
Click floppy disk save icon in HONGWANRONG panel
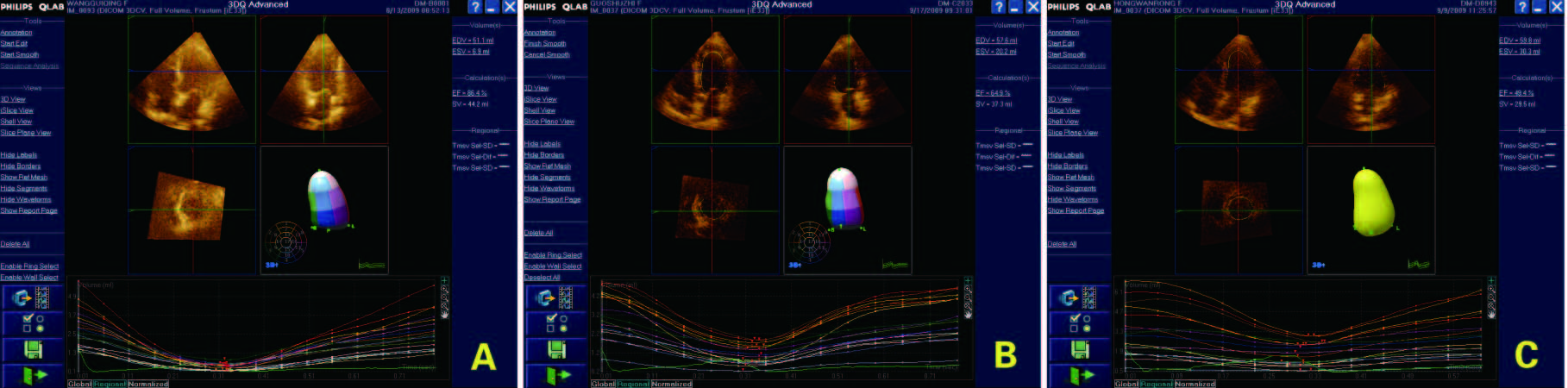(1079, 349)
